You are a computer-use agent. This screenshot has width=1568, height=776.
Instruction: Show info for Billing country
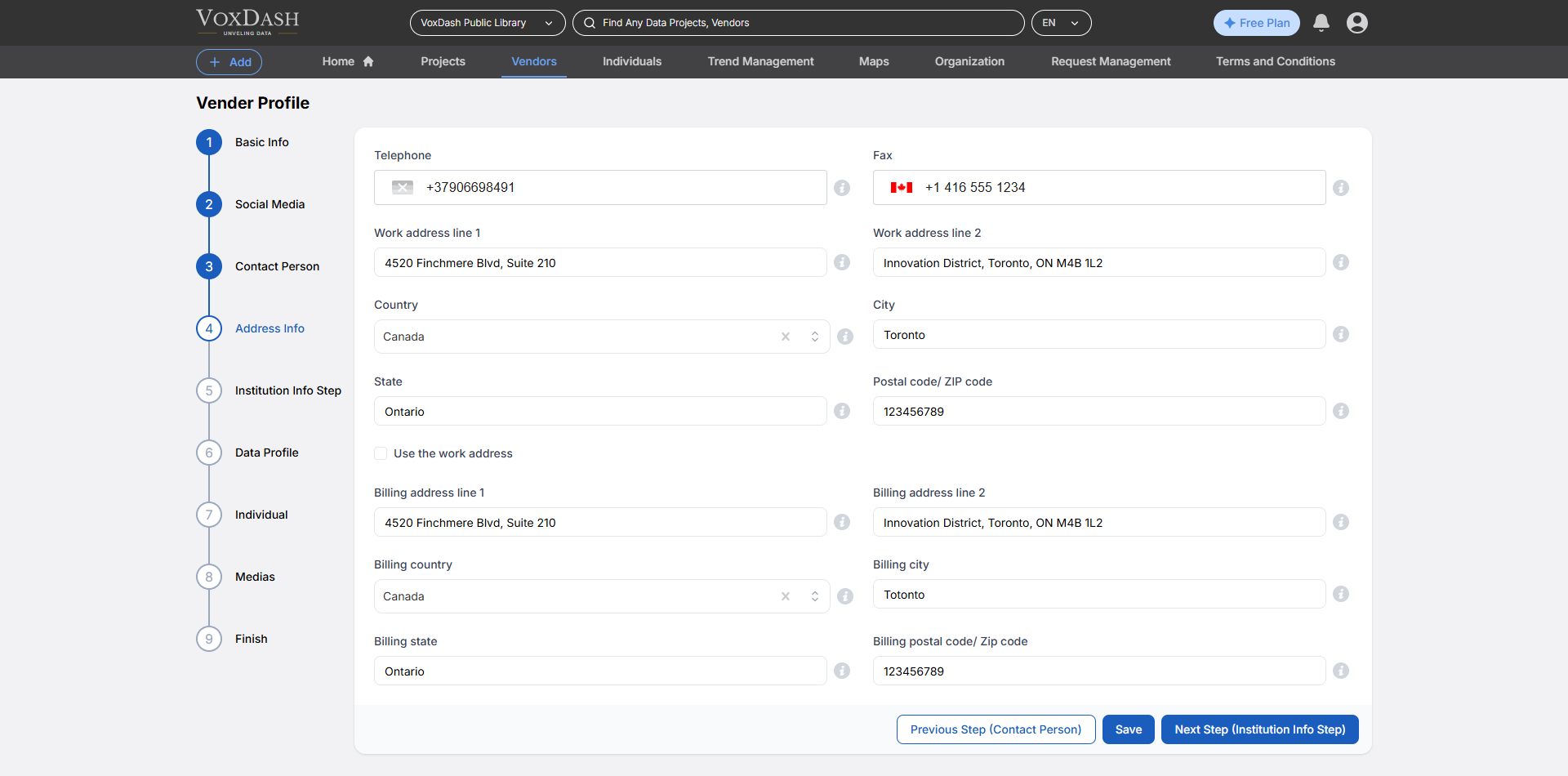coord(845,596)
